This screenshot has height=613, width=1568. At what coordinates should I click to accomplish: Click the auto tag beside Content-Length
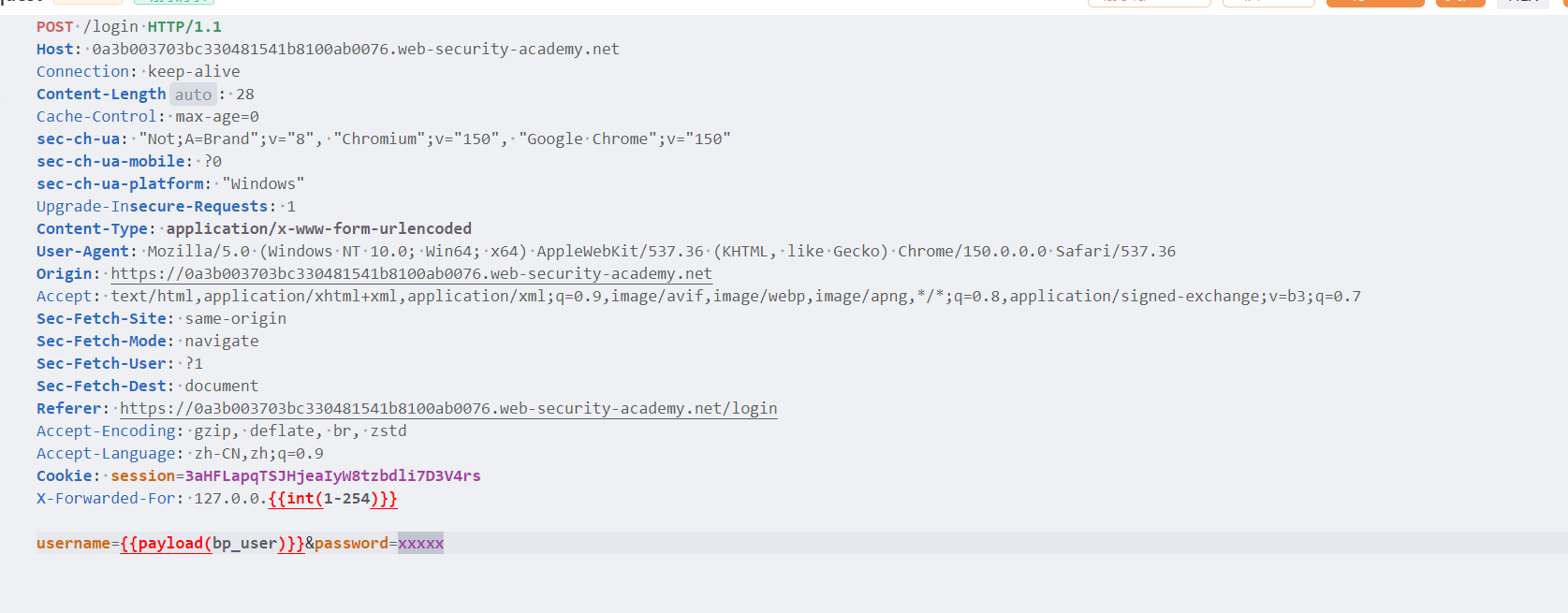pos(193,95)
